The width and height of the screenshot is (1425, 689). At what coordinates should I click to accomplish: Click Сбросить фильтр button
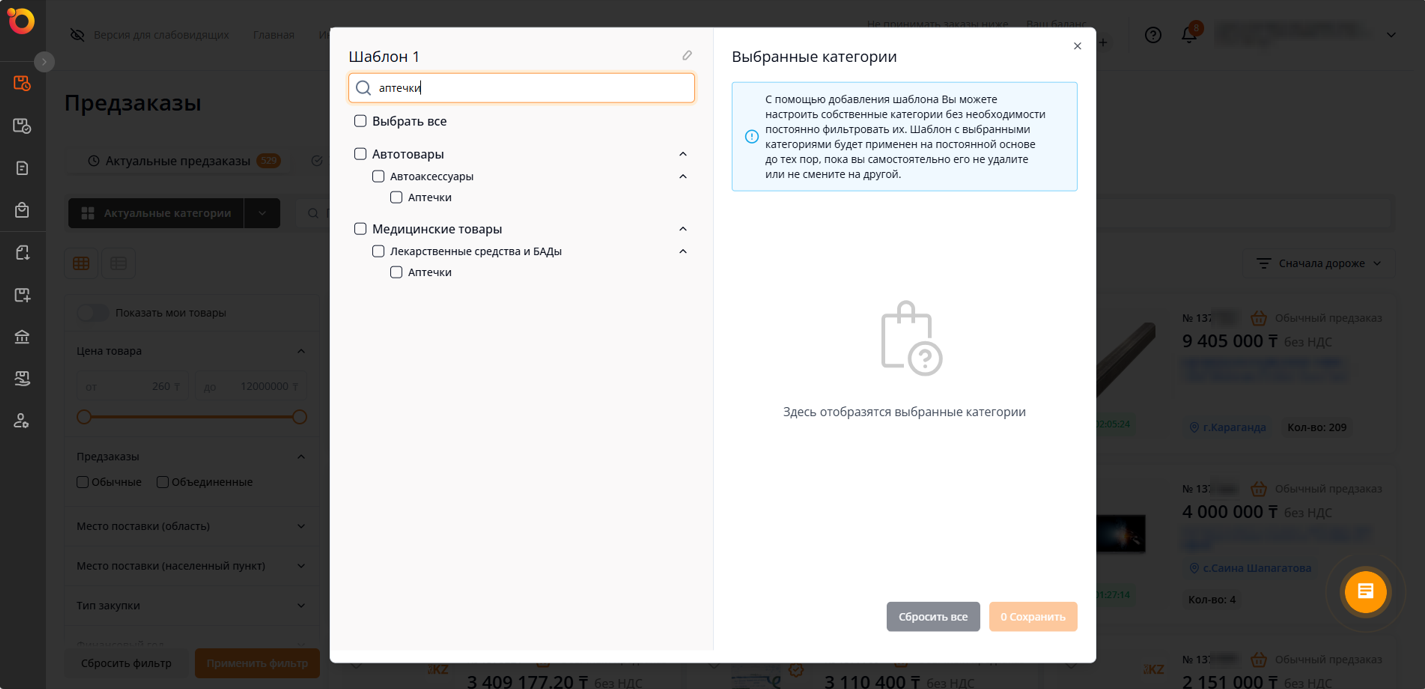pyautogui.click(x=126, y=663)
